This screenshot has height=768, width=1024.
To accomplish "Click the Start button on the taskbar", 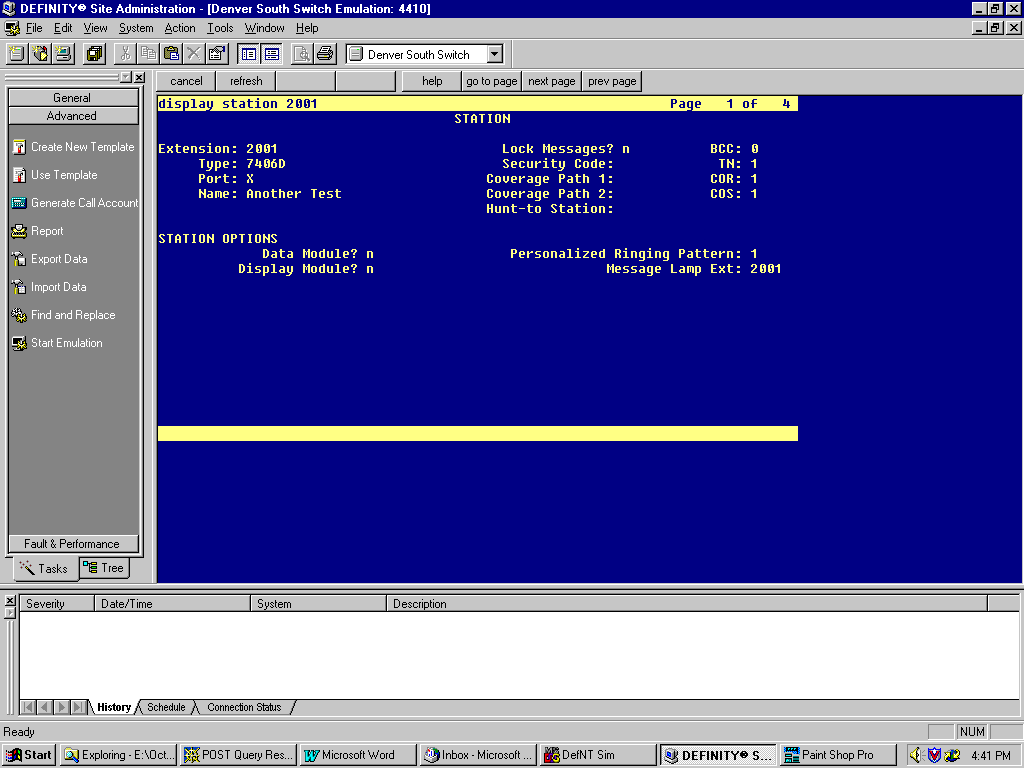I will pos(29,755).
